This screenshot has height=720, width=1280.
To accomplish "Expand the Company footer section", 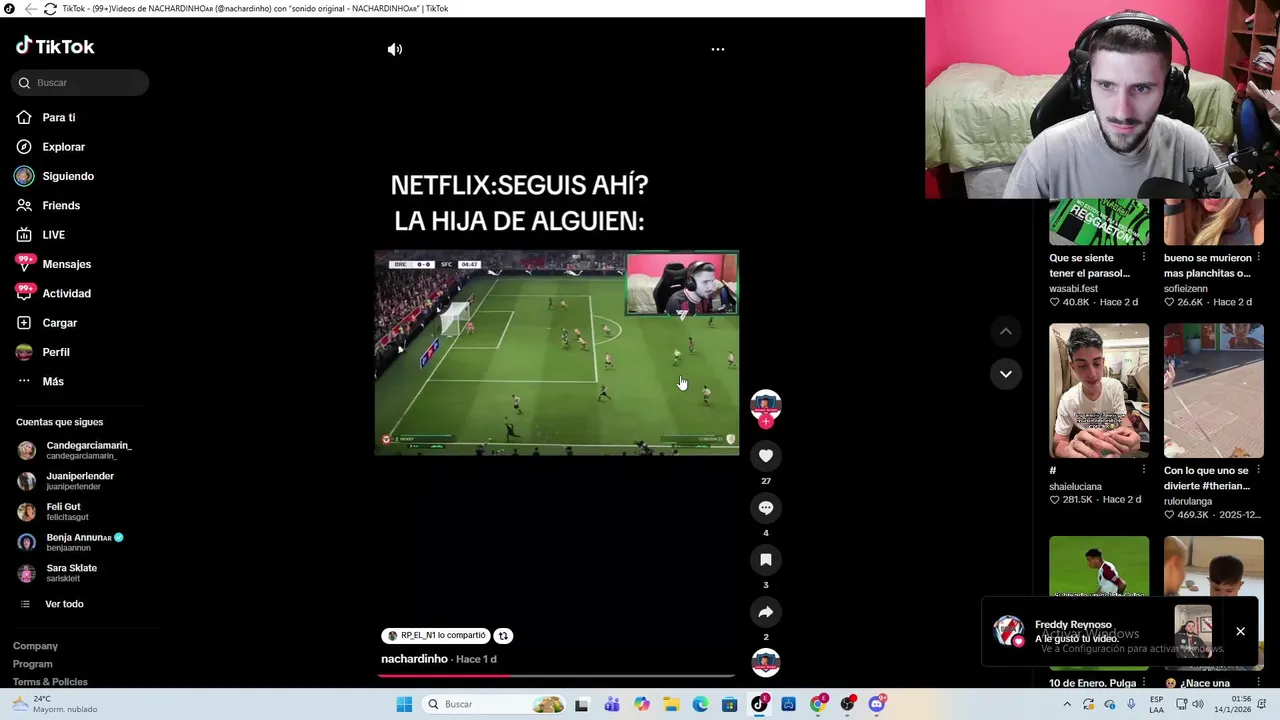I will tap(36, 646).
